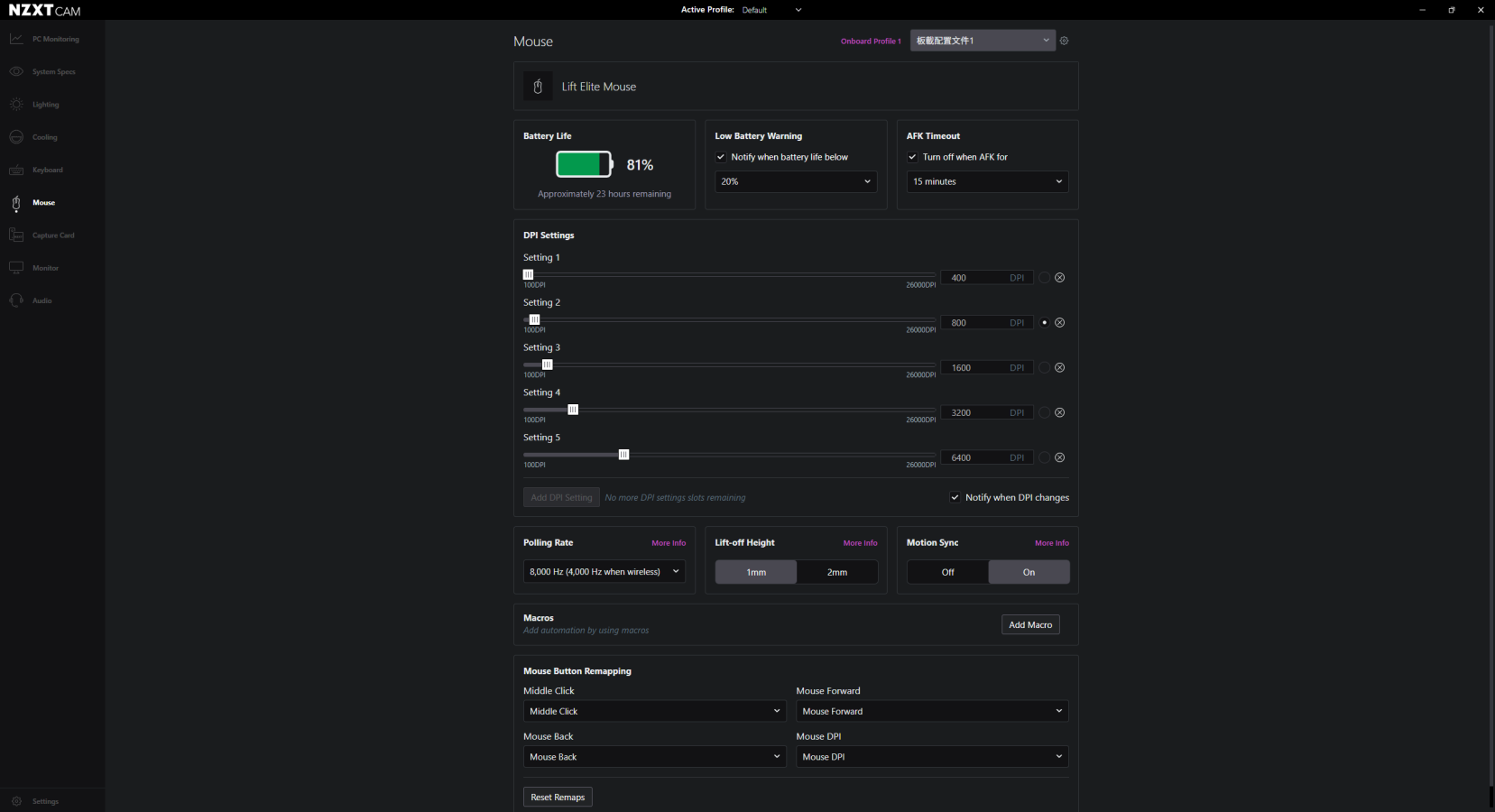Click Setting 5 DPI slider handle
1495x812 pixels.
[x=623, y=455]
